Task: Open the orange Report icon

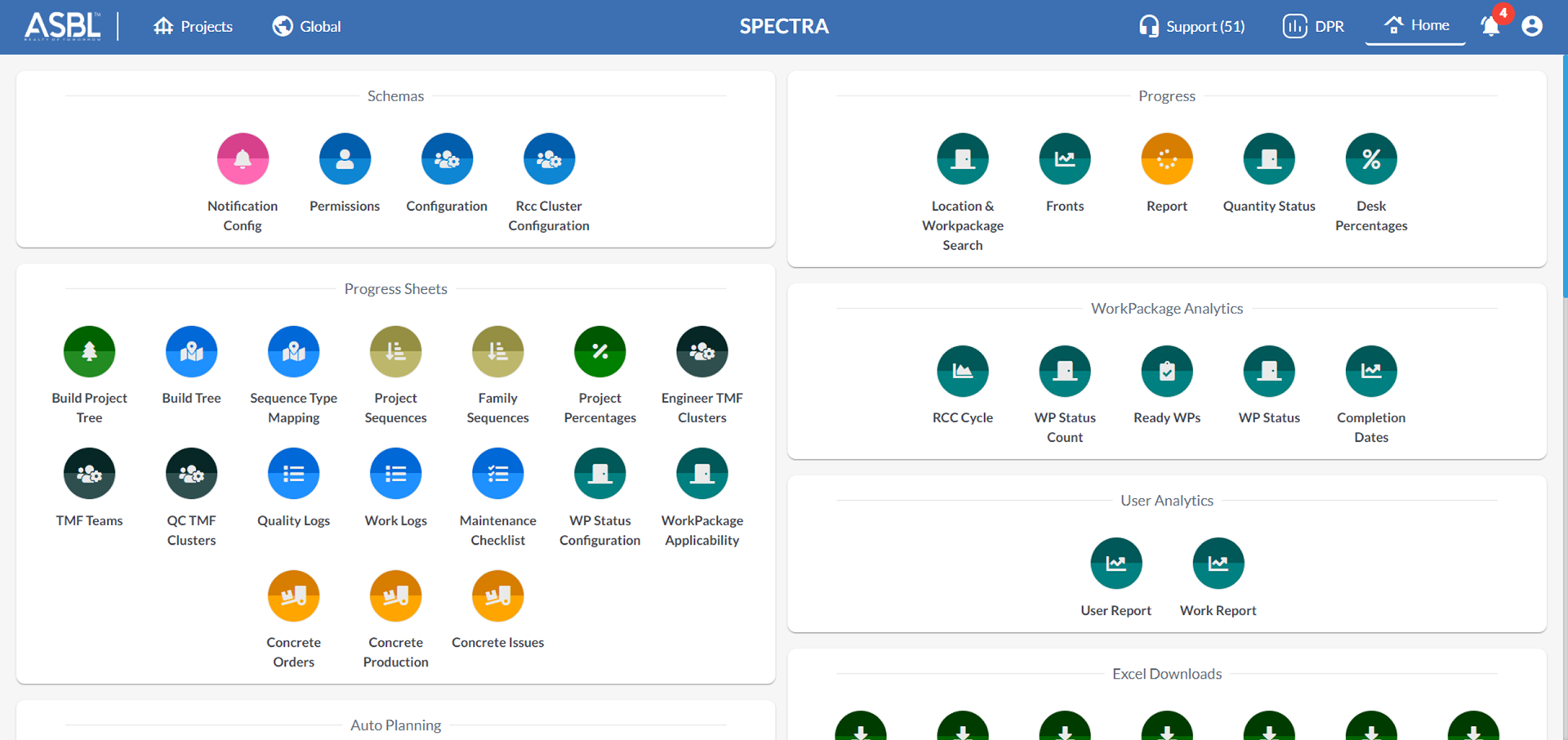Action: pyautogui.click(x=1167, y=158)
